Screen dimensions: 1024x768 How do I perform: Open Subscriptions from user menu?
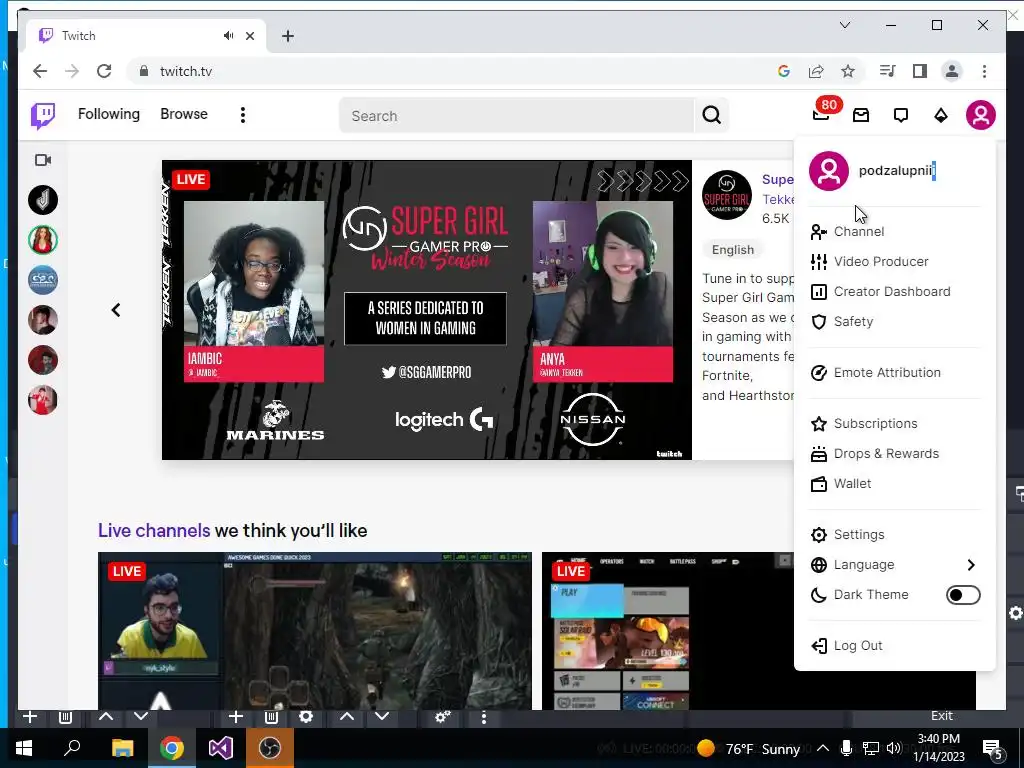(894, 424)
